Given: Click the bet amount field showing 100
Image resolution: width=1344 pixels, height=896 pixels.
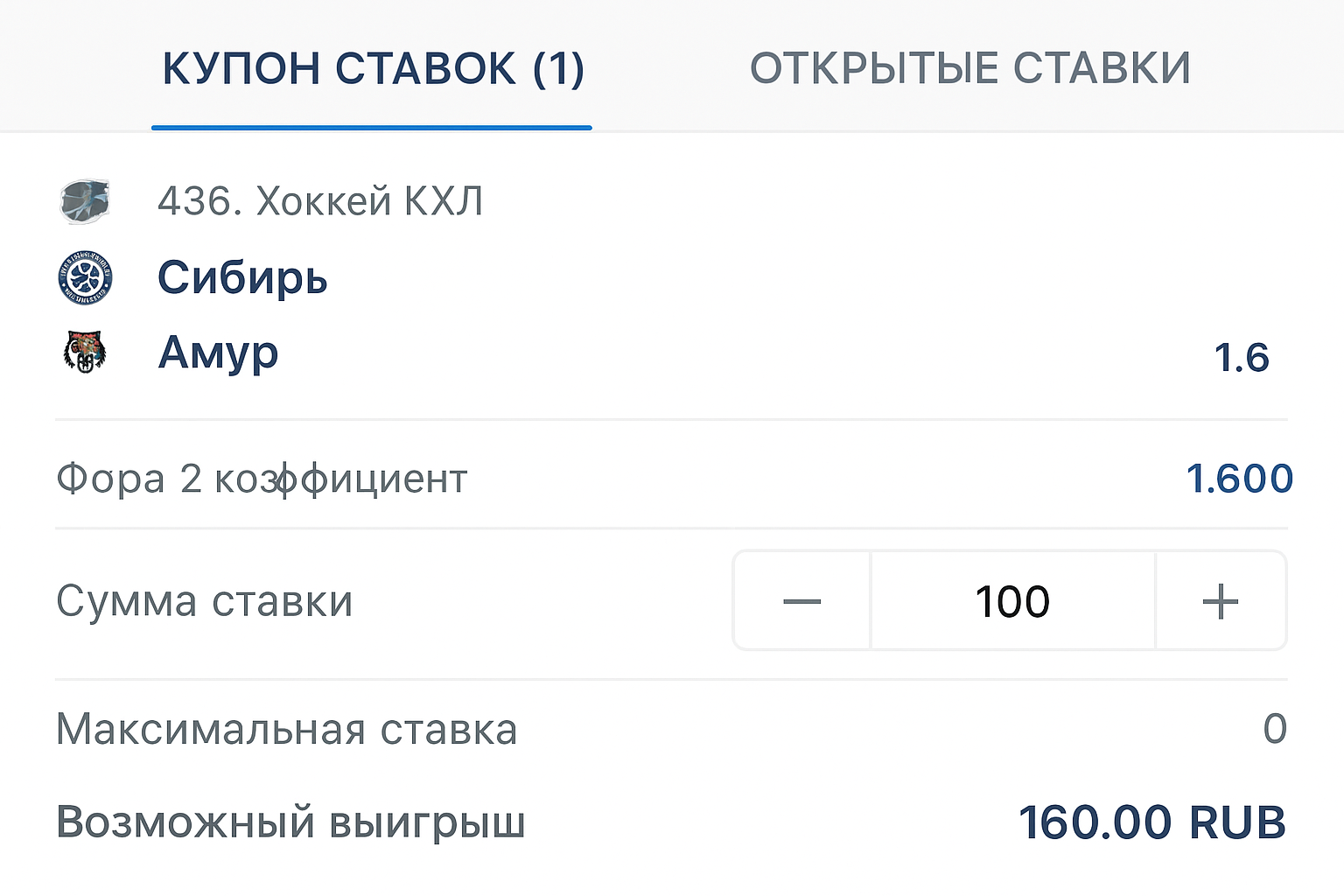Looking at the screenshot, I should click(1012, 601).
